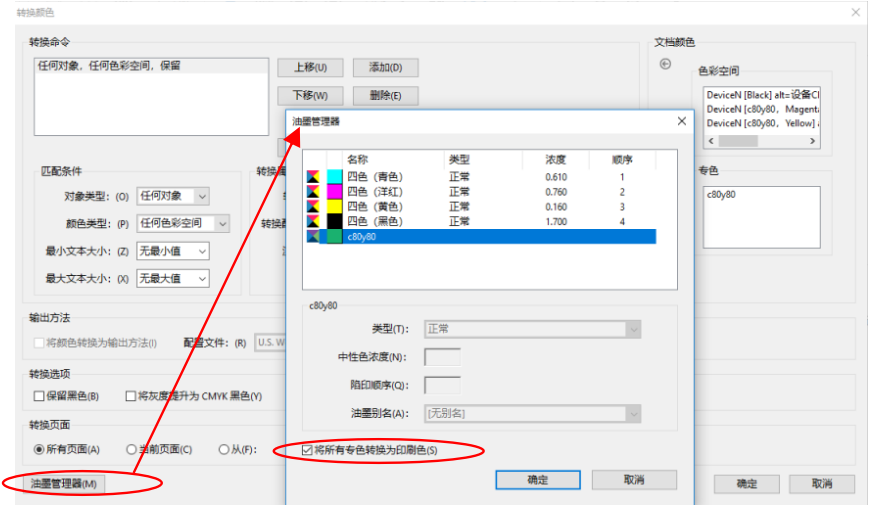
Task: Click the 浓度 column header
Action: pos(556,159)
